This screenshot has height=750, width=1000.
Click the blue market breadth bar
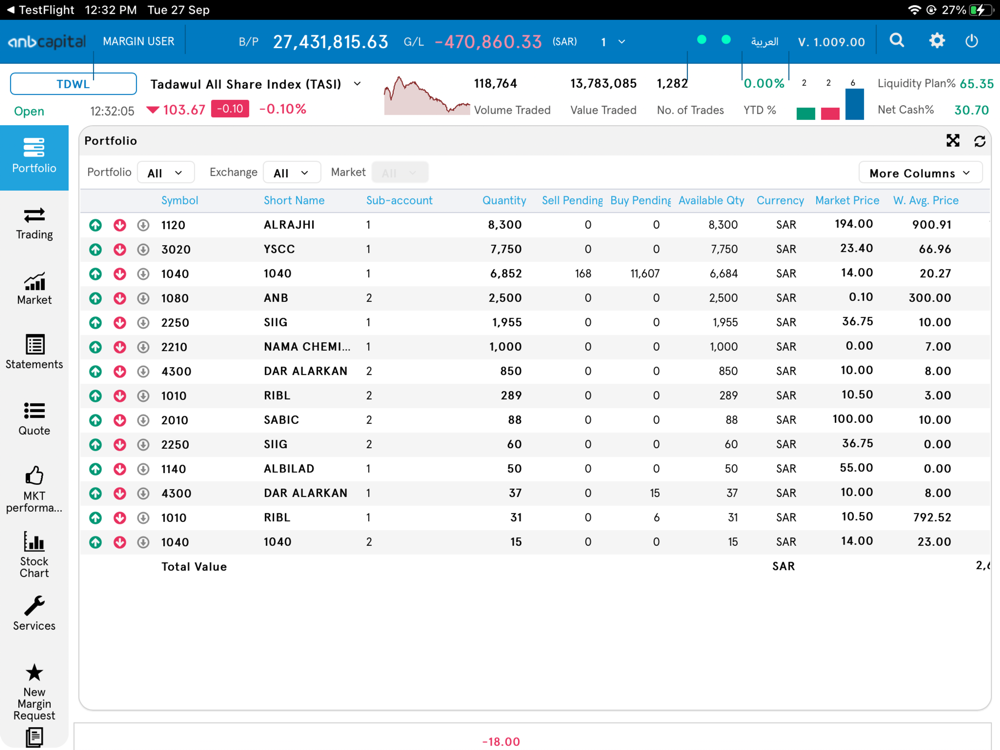[x=854, y=104]
